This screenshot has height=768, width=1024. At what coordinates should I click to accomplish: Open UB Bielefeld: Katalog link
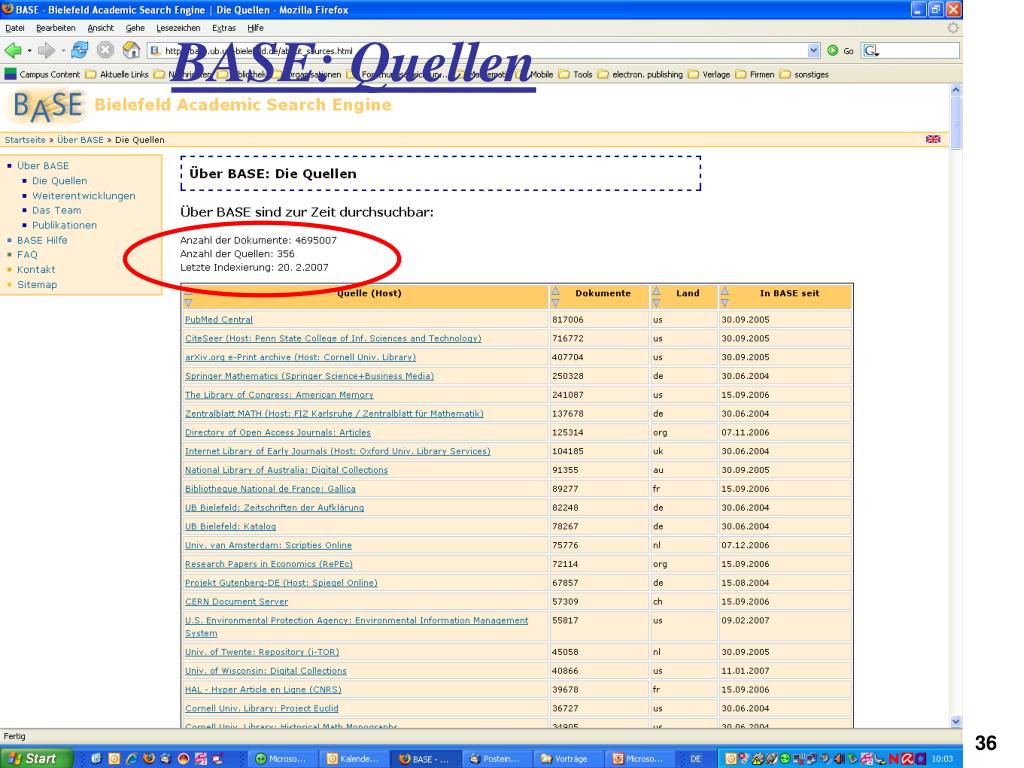coord(231,526)
